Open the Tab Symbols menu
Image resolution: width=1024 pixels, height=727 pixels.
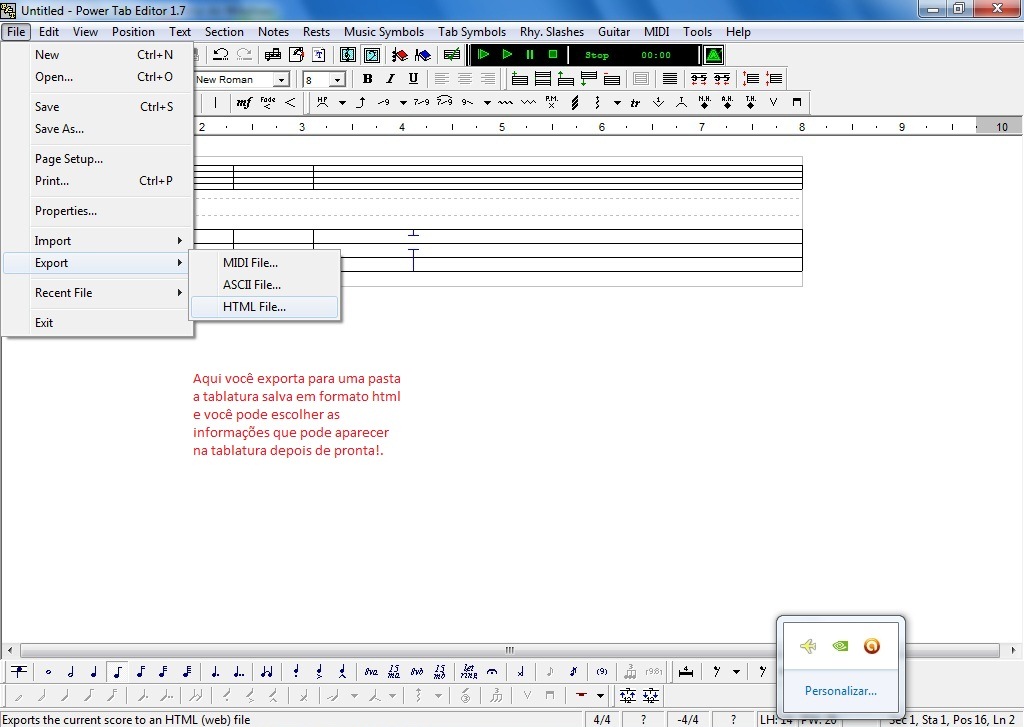click(x=472, y=31)
